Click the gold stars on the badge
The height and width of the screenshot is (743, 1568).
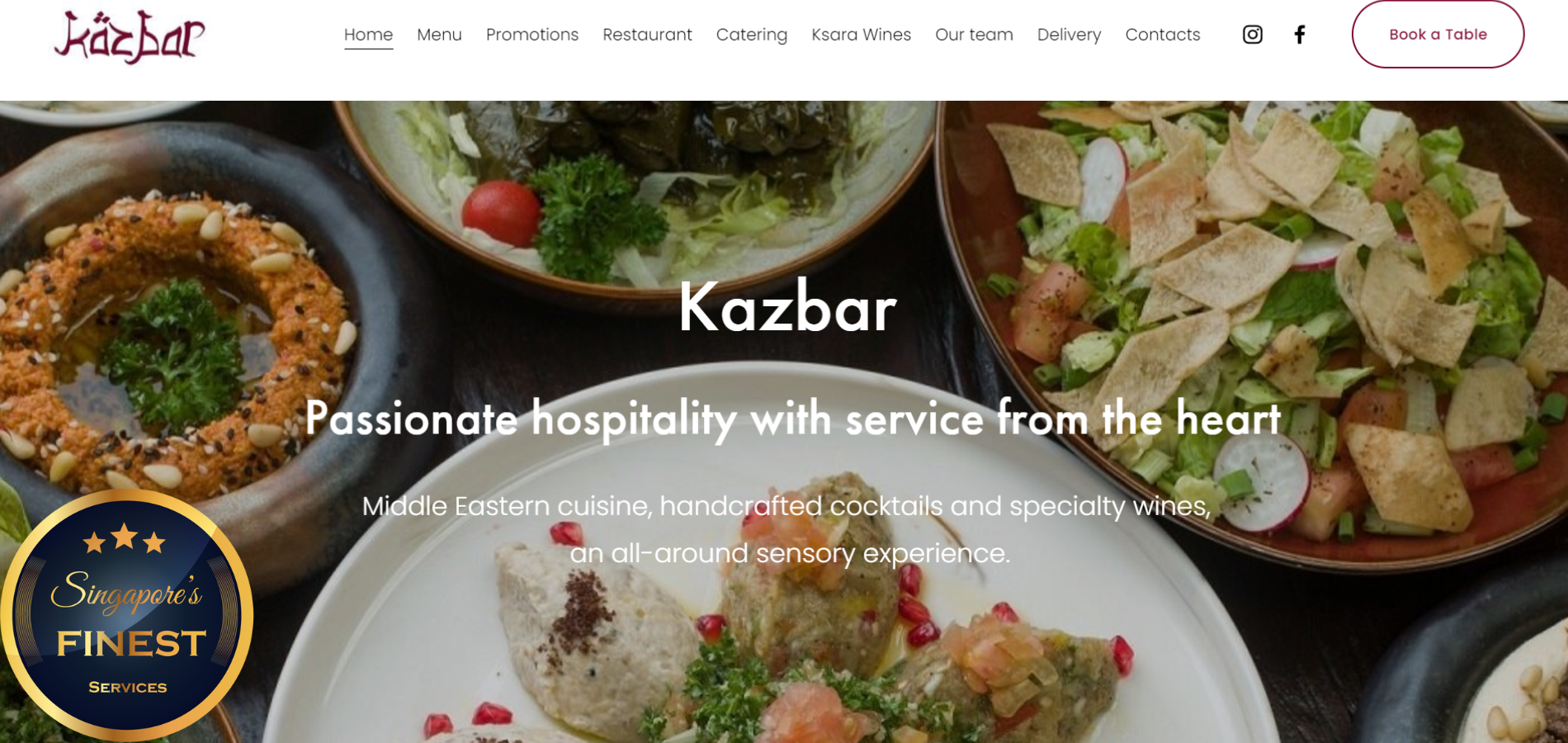pyautogui.click(x=125, y=538)
